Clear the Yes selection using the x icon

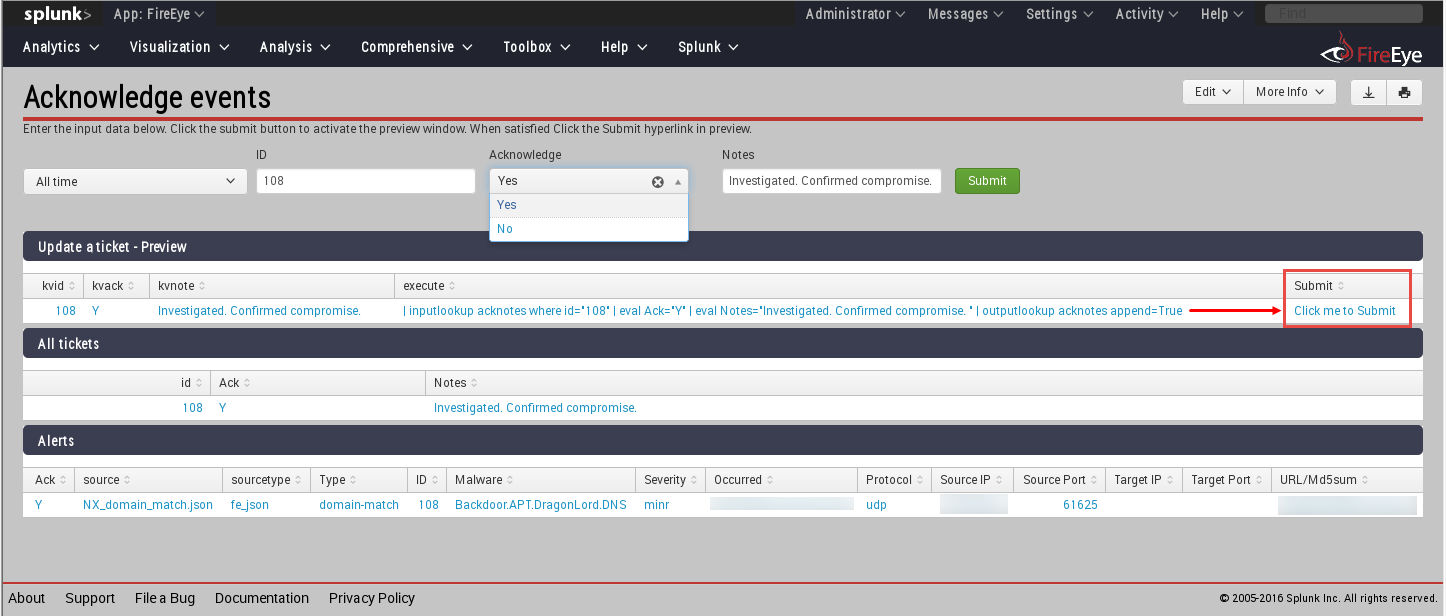click(657, 181)
